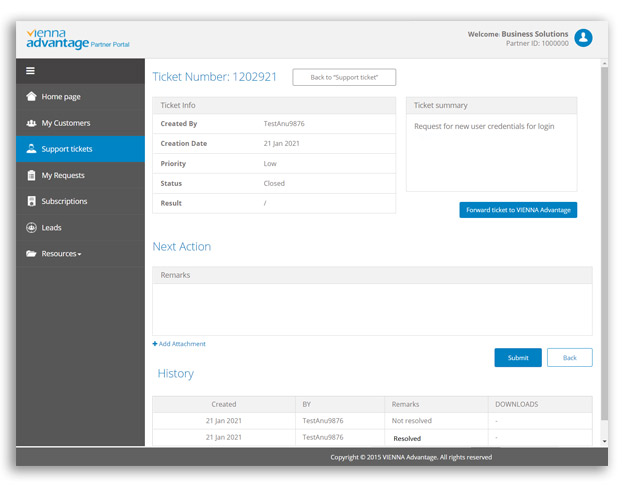The width and height of the screenshot is (624, 486).
Task: Click the Back button
Action: (569, 357)
